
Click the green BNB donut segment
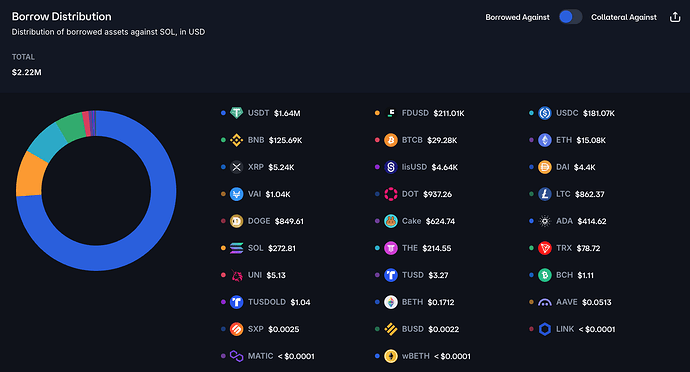pyautogui.click(x=73, y=126)
